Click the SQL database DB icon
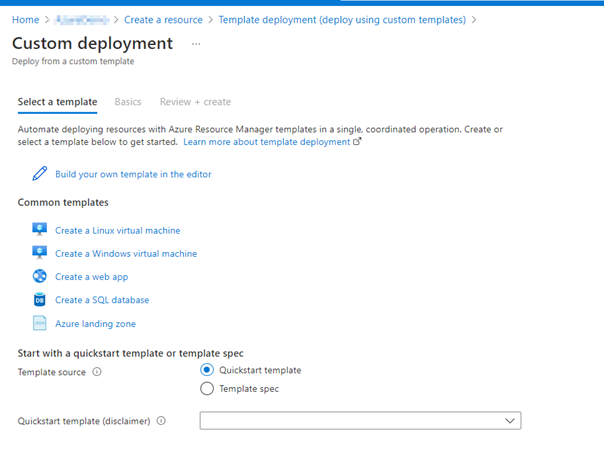 pos(40,299)
